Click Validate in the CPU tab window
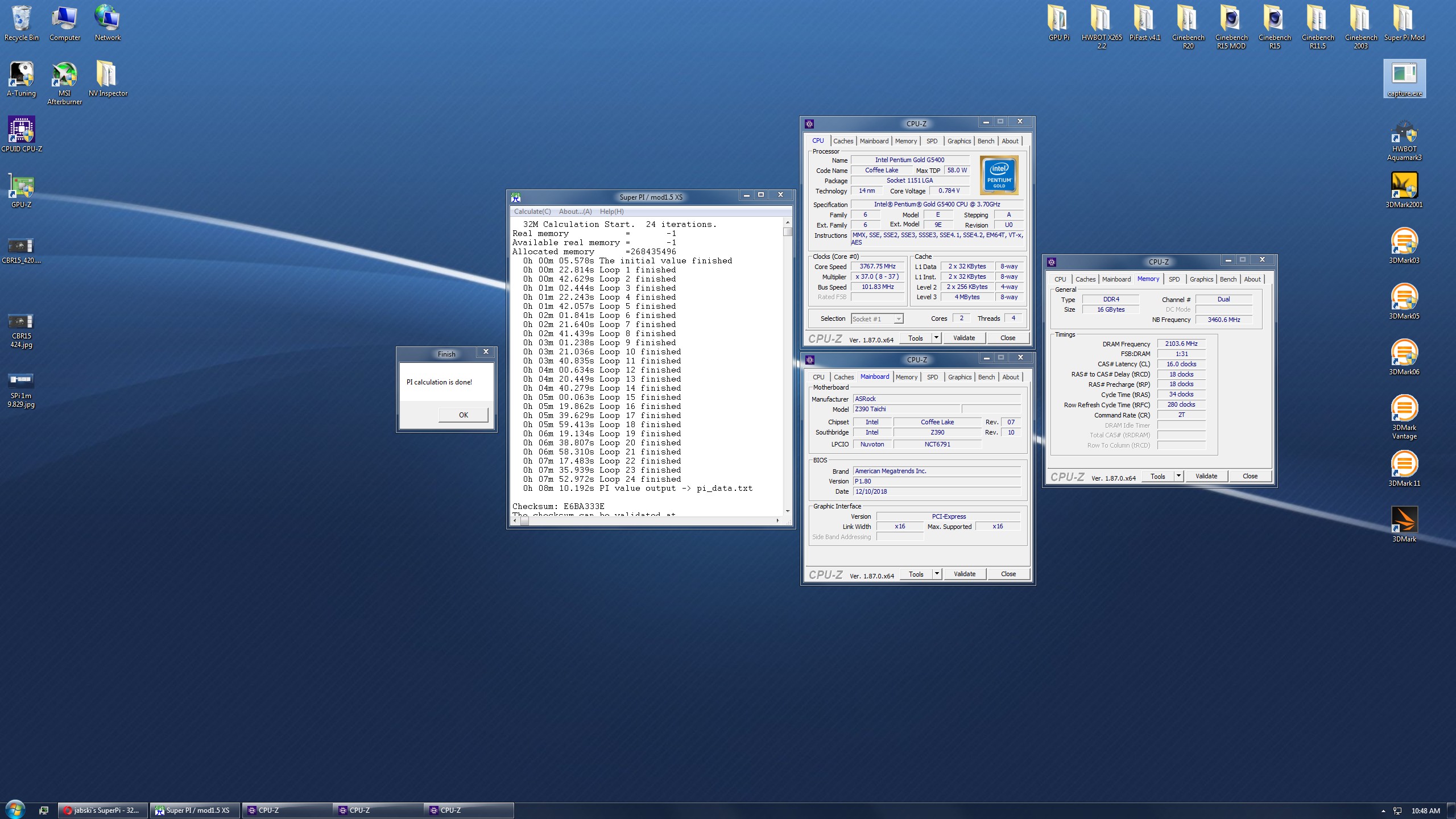1456x819 pixels. pyautogui.click(x=964, y=338)
